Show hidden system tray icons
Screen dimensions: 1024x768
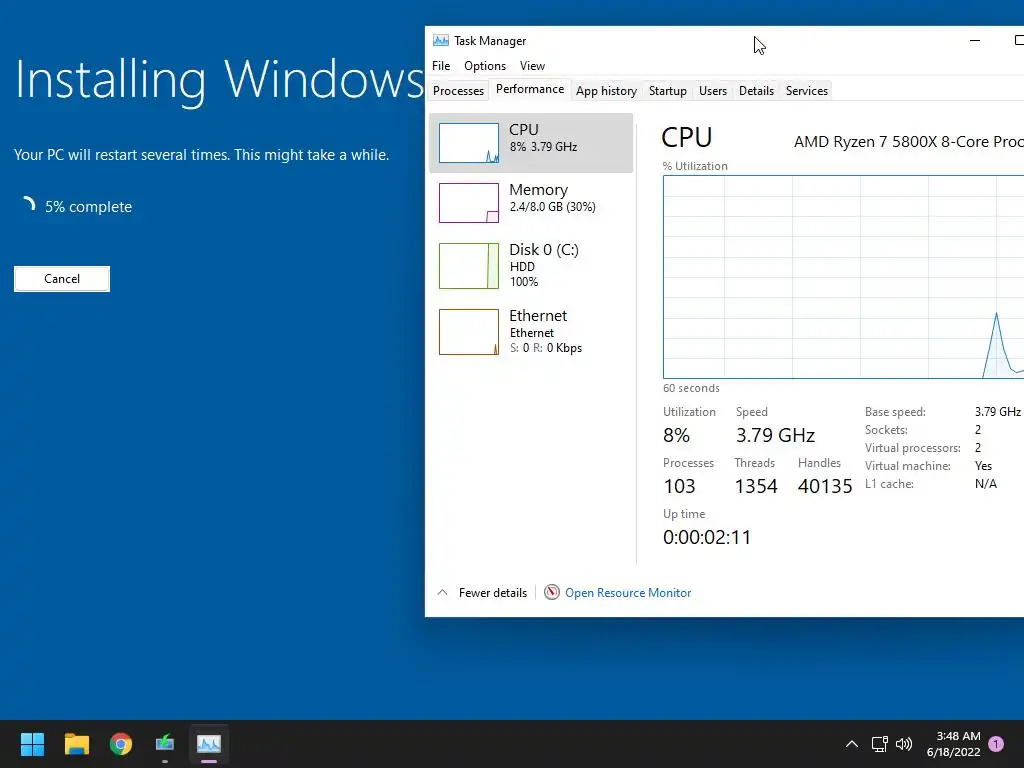coord(852,744)
